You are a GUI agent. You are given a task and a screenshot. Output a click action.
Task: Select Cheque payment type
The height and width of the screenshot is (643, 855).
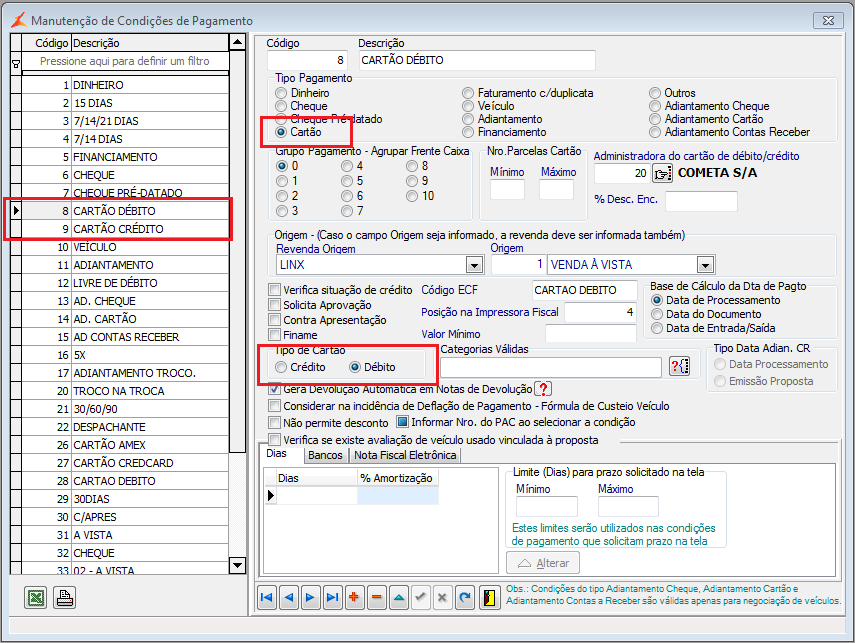tap(302, 106)
